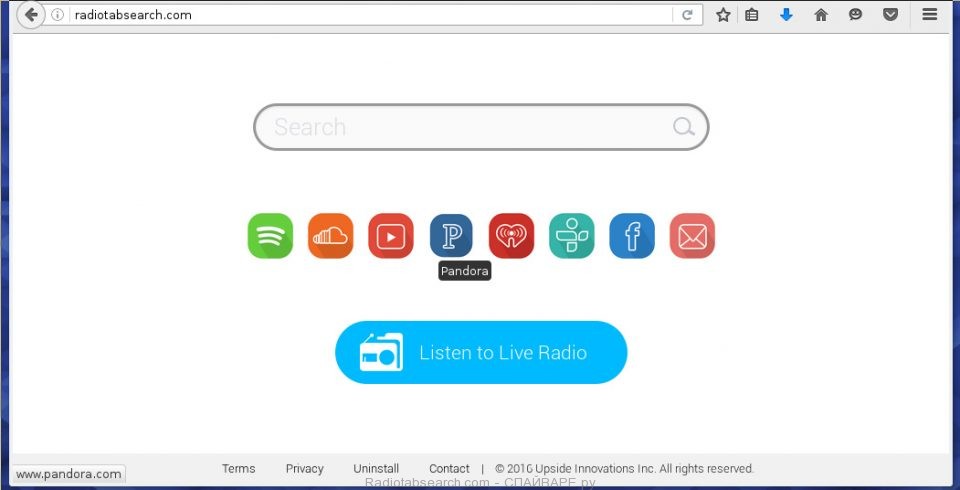Bookmark this page with star icon
The height and width of the screenshot is (490, 960).
723,15
